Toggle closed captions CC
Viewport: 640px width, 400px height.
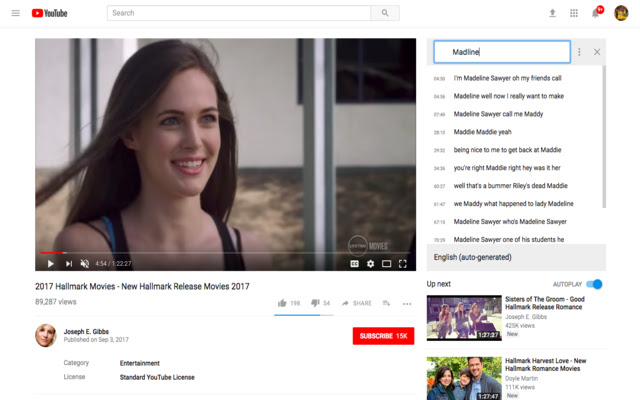(354, 264)
